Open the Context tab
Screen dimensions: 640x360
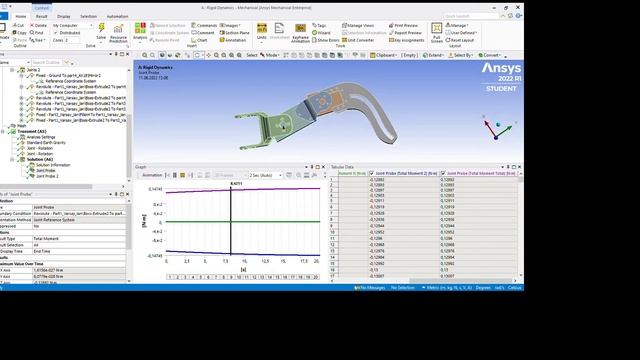click(x=41, y=8)
